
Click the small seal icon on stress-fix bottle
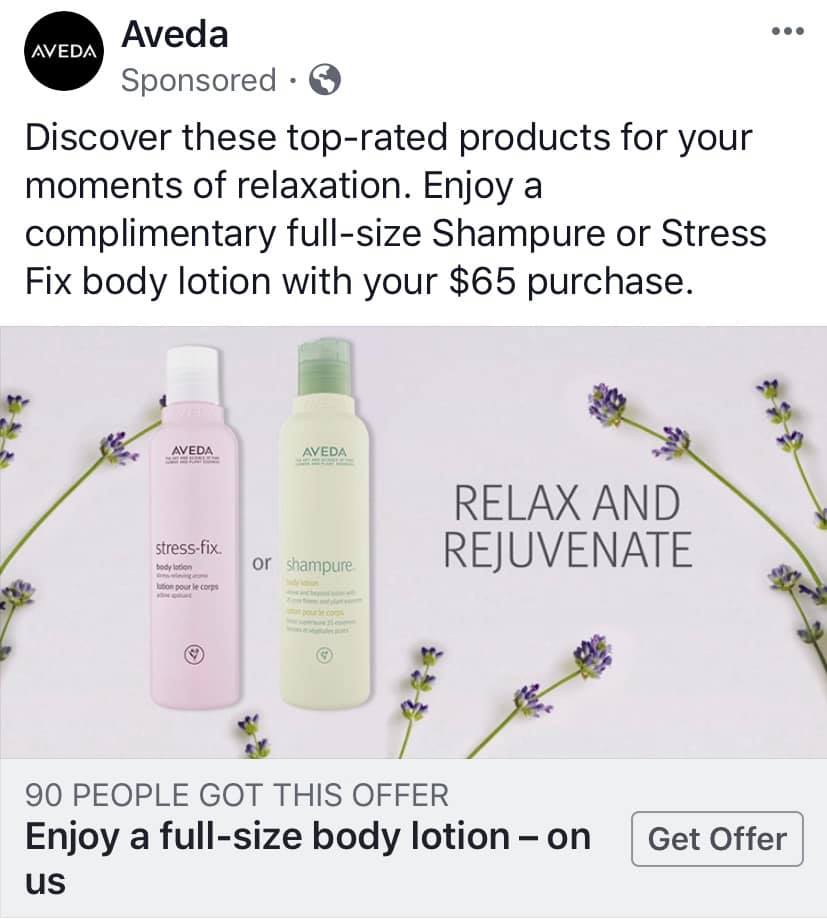pos(194,653)
